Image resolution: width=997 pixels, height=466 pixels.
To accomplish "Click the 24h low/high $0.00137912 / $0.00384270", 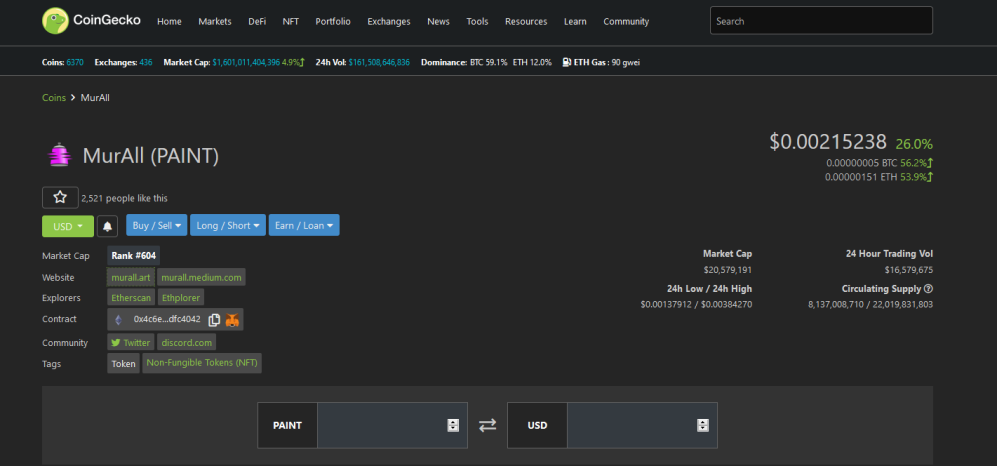I will pyautogui.click(x=696, y=305).
